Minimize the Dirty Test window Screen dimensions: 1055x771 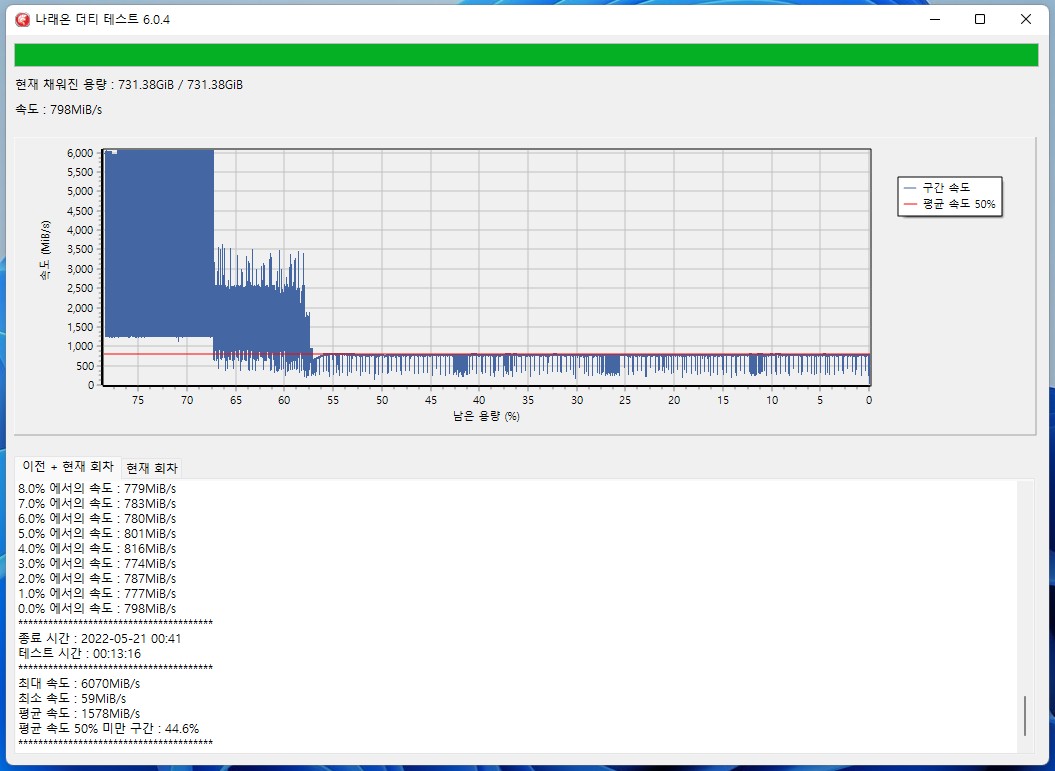click(x=935, y=20)
